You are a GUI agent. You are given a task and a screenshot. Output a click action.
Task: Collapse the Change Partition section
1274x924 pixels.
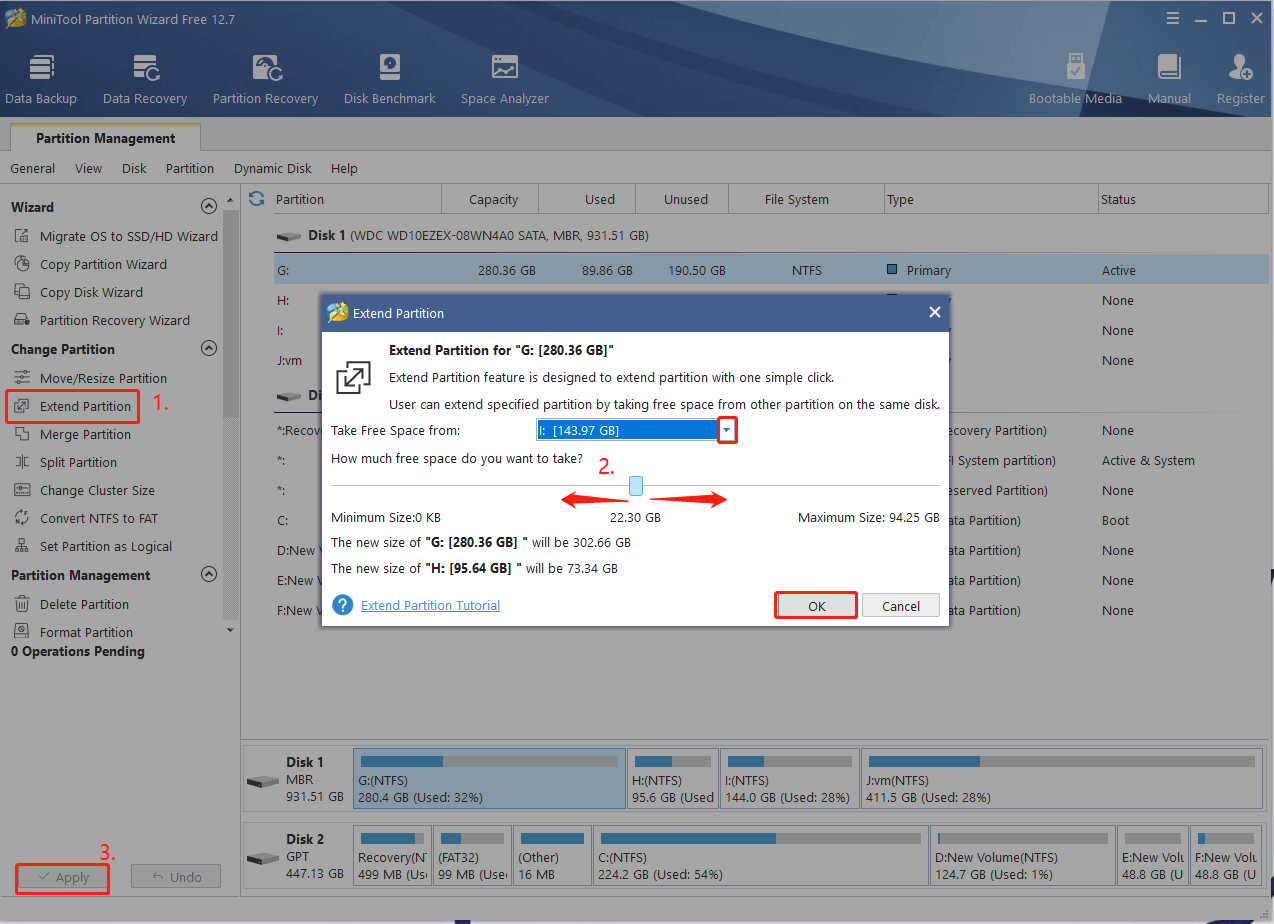click(x=209, y=349)
